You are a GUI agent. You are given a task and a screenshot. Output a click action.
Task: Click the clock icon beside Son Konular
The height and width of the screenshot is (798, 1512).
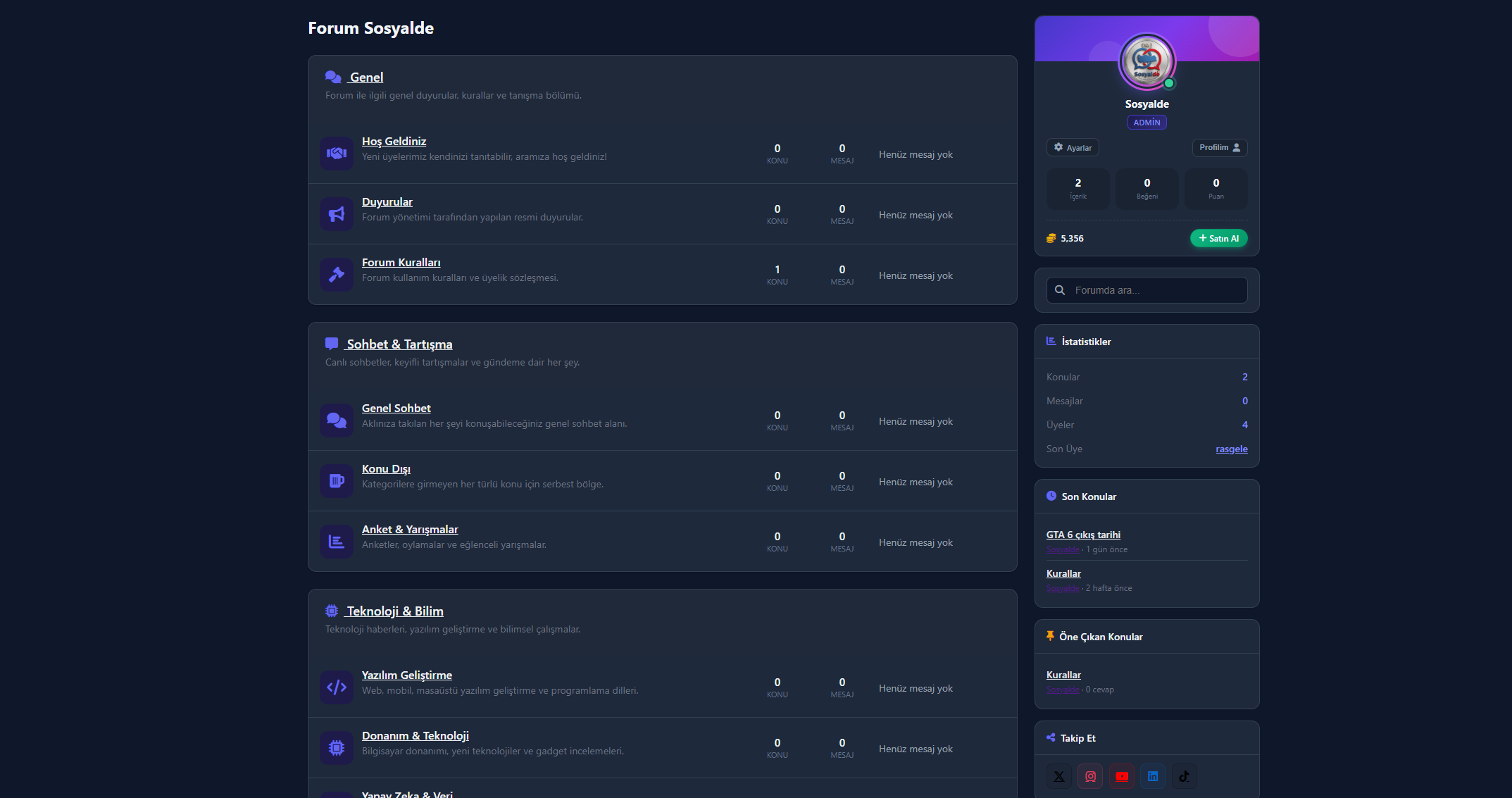[1051, 496]
